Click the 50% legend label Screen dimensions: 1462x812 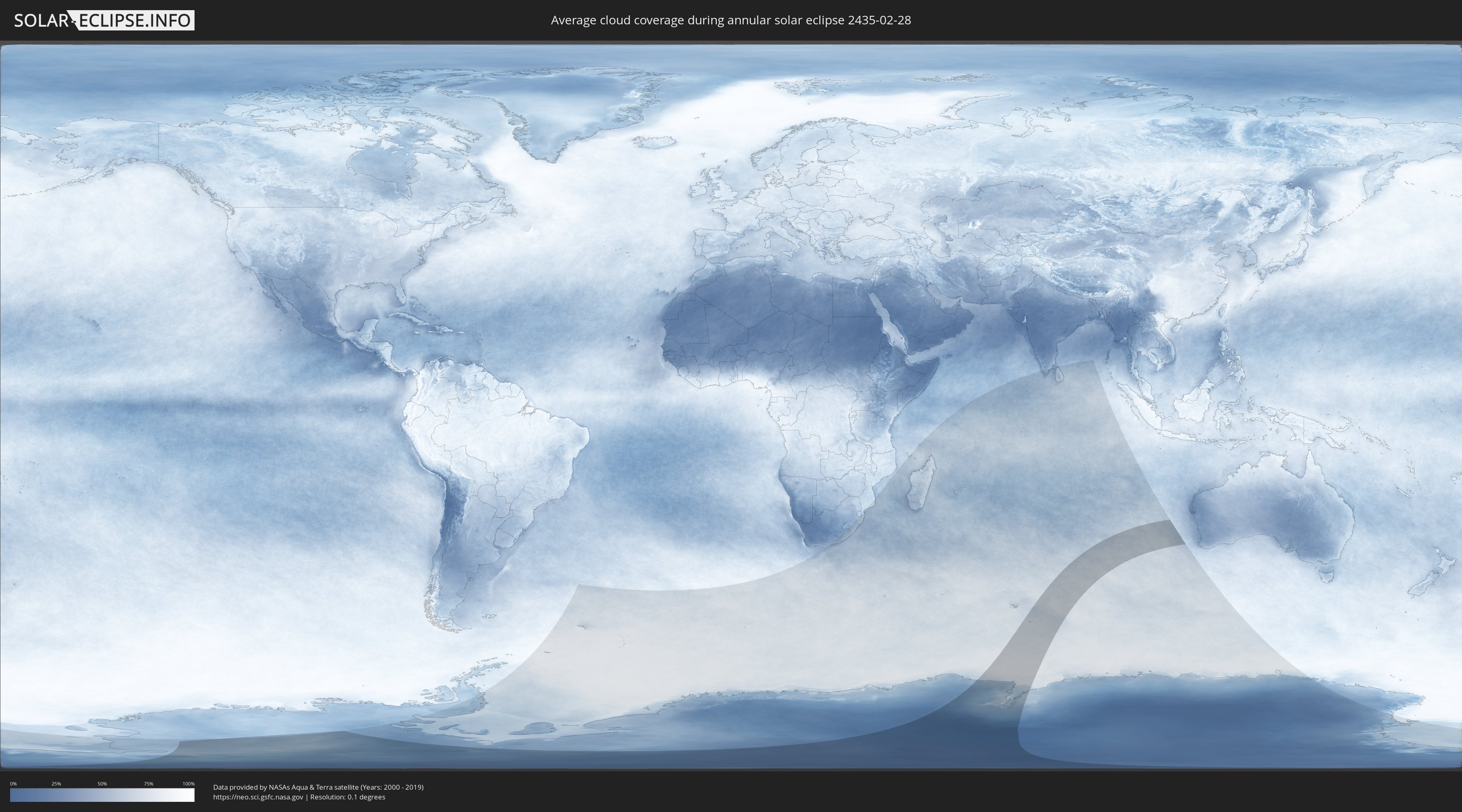(x=102, y=784)
